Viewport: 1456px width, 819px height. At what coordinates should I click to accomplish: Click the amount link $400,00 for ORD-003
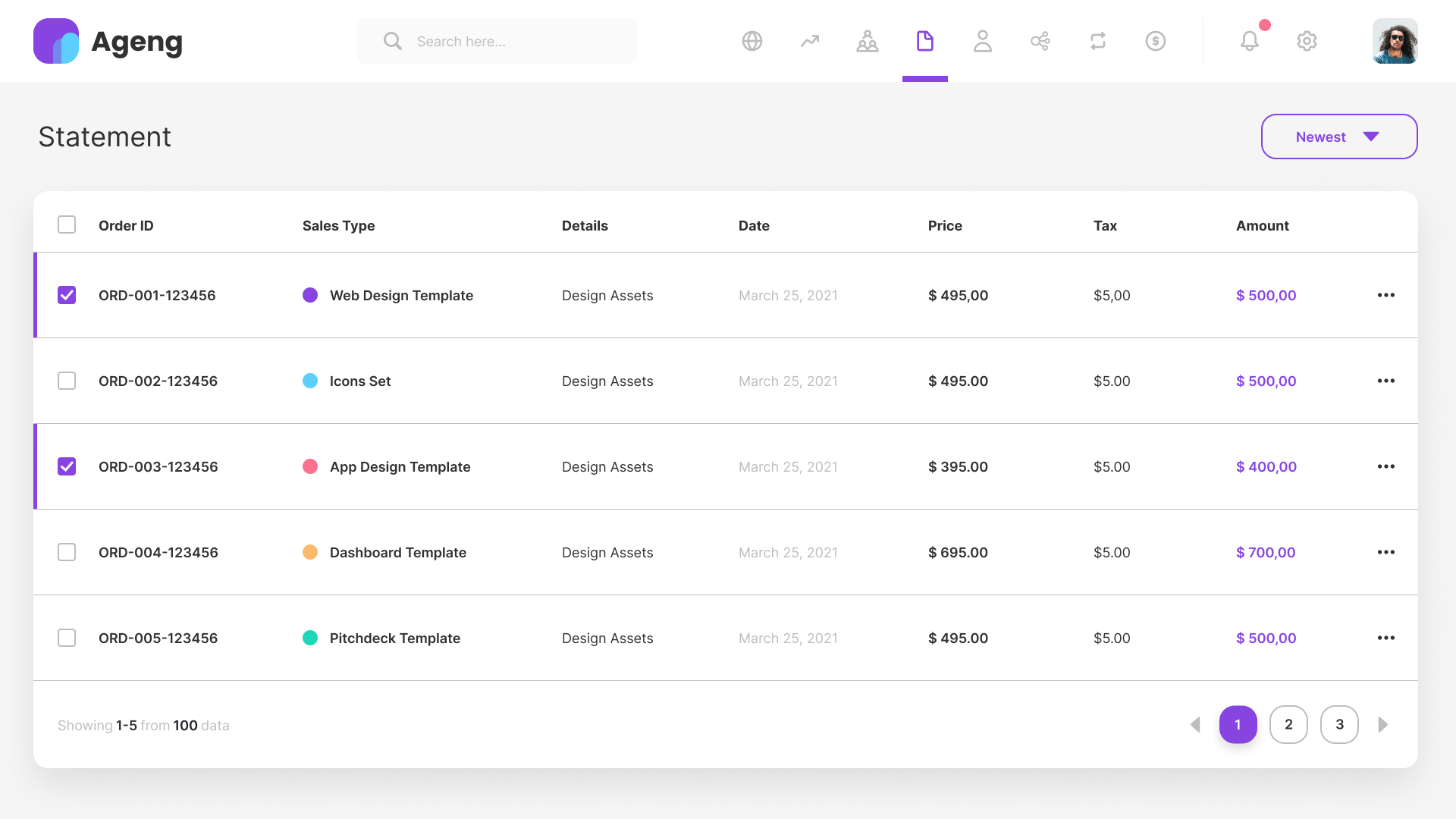pyautogui.click(x=1265, y=466)
